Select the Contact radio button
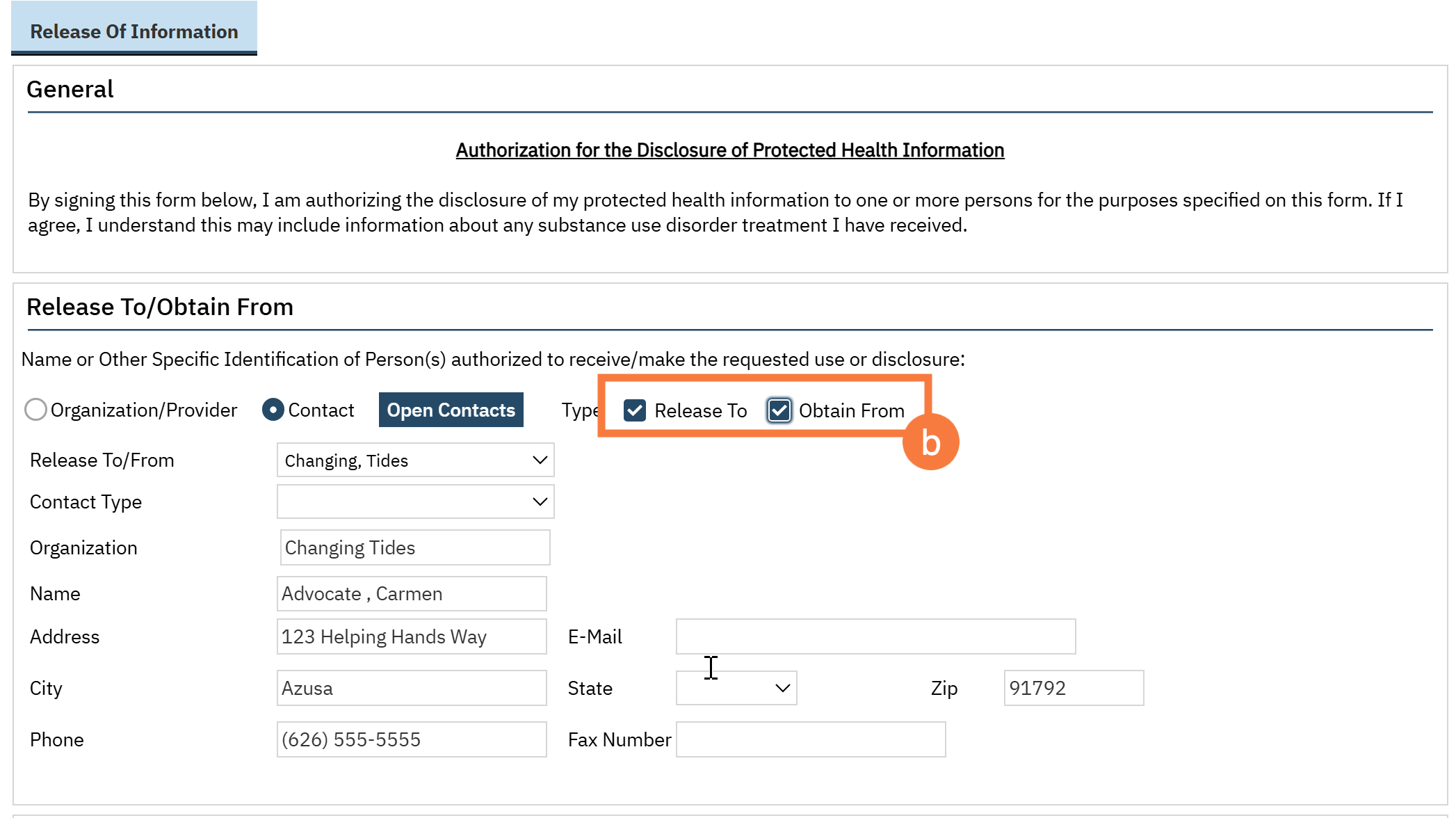 pyautogui.click(x=273, y=410)
